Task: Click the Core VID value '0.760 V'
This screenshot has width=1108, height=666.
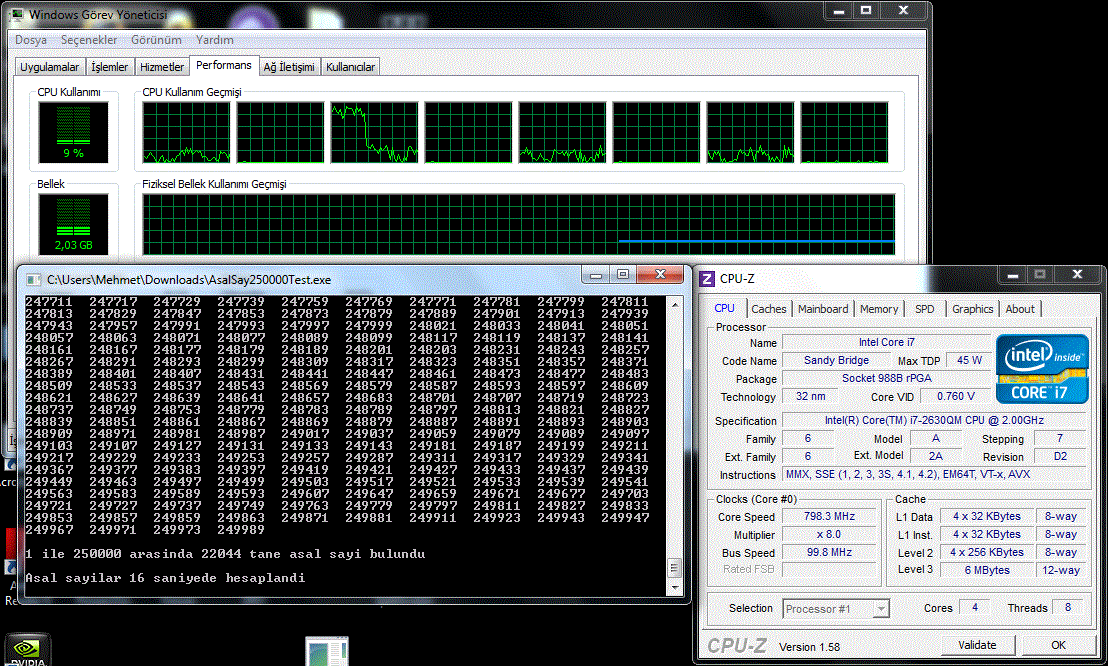Action: click(x=955, y=397)
